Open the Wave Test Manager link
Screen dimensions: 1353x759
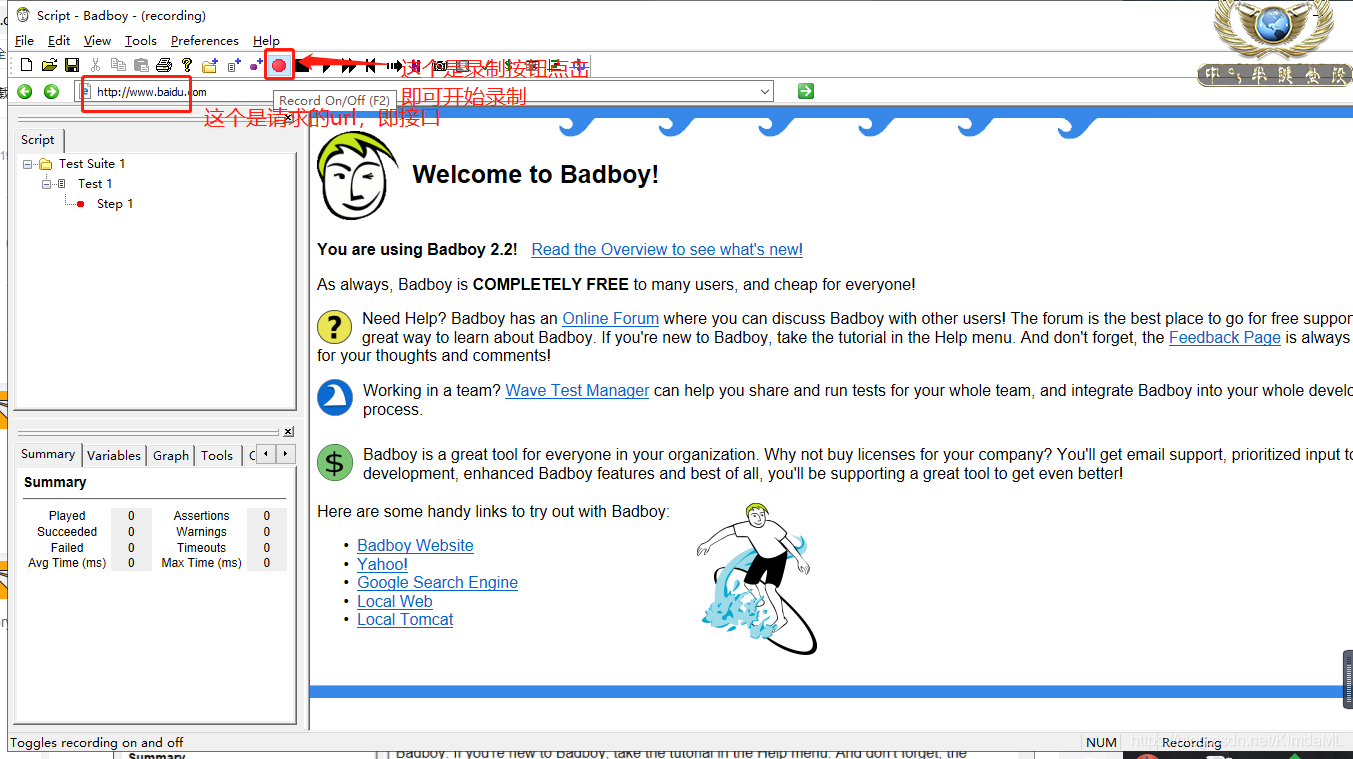tap(577, 391)
